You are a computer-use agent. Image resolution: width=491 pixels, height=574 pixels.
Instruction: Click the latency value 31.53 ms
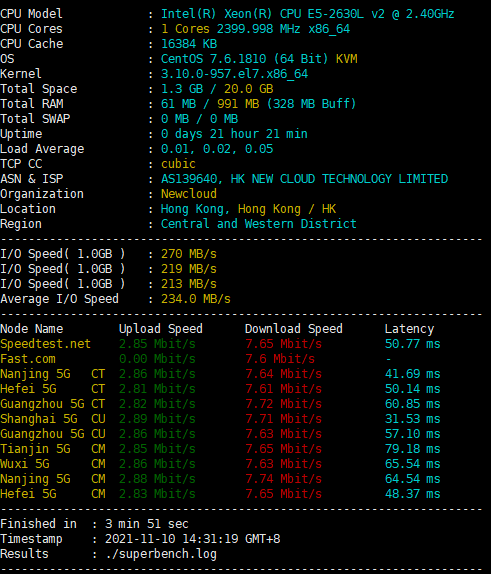pos(413,419)
